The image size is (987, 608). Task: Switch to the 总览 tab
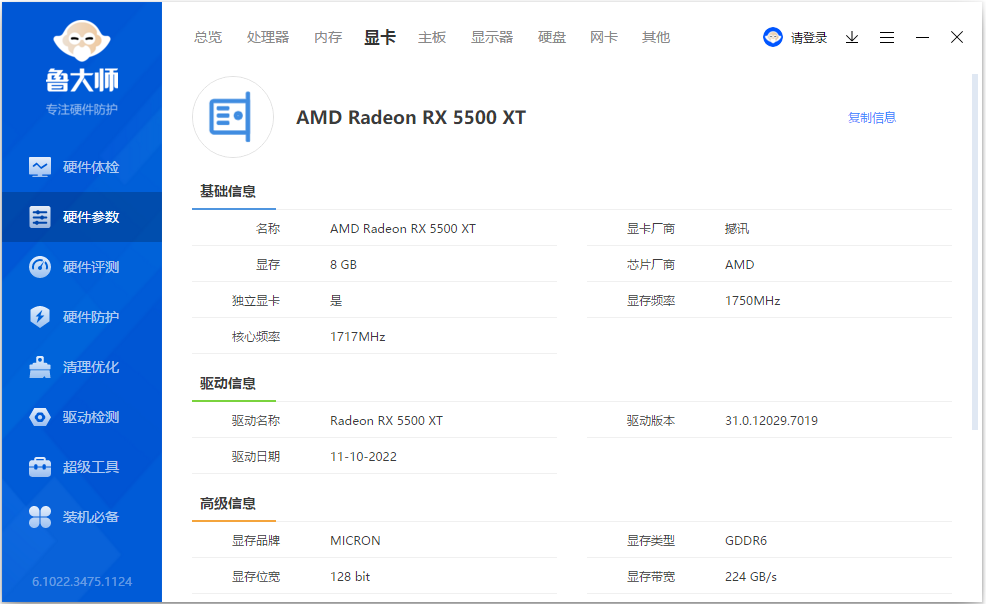(208, 38)
